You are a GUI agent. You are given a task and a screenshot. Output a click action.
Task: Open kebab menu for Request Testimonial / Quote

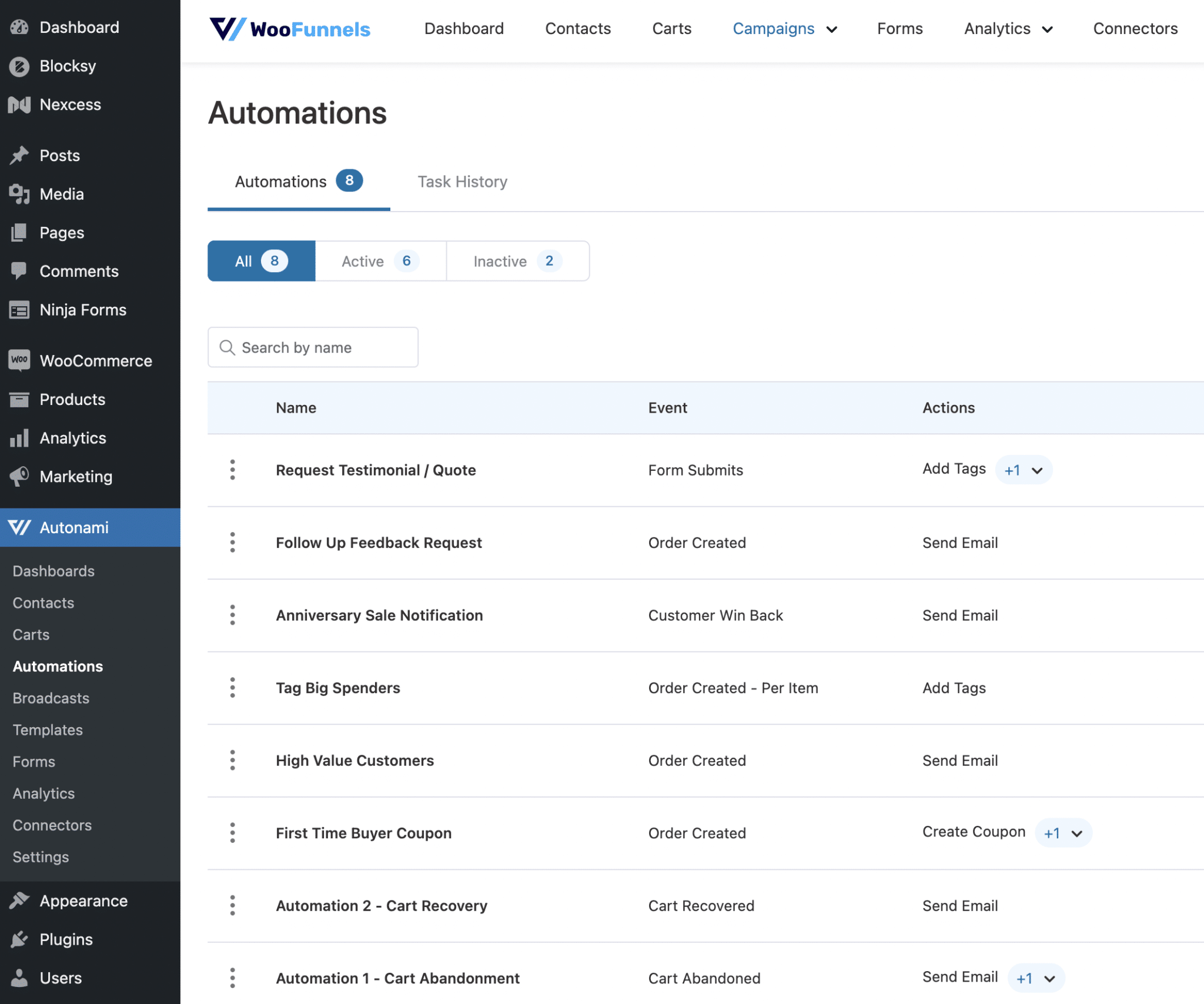(x=233, y=470)
